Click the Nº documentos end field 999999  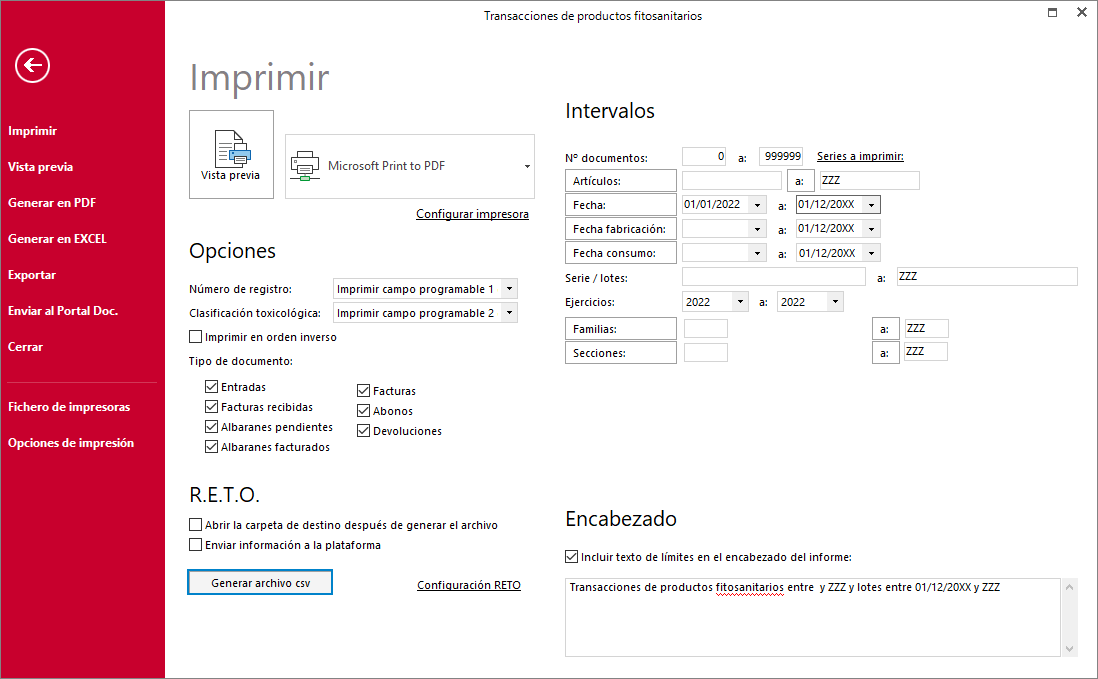tap(781, 157)
